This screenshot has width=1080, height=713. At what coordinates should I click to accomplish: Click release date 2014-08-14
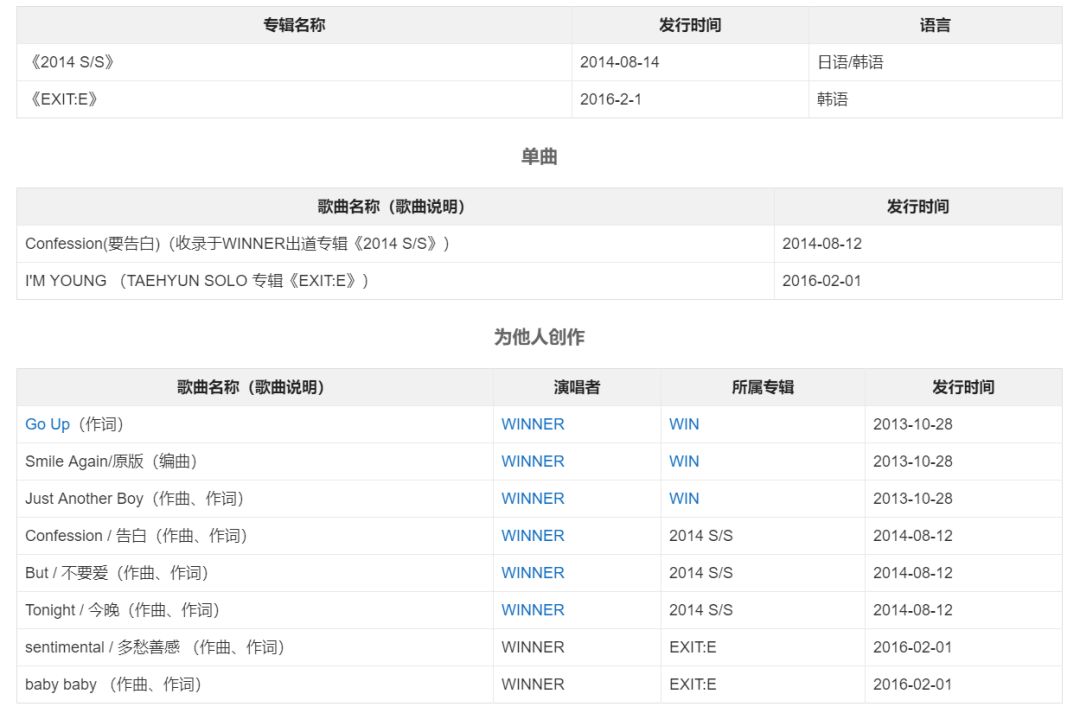click(619, 62)
